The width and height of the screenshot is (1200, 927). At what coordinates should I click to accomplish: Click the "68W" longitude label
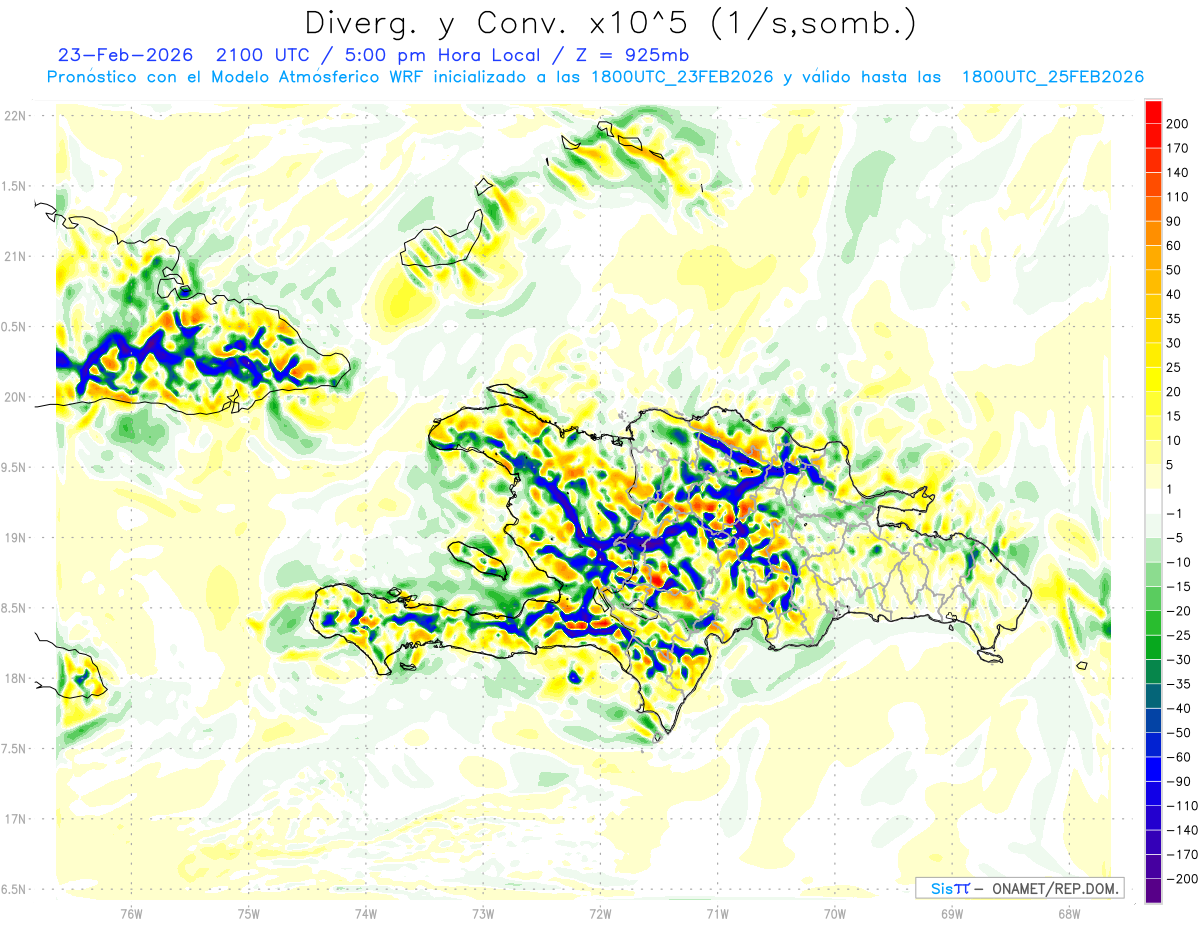click(1068, 913)
